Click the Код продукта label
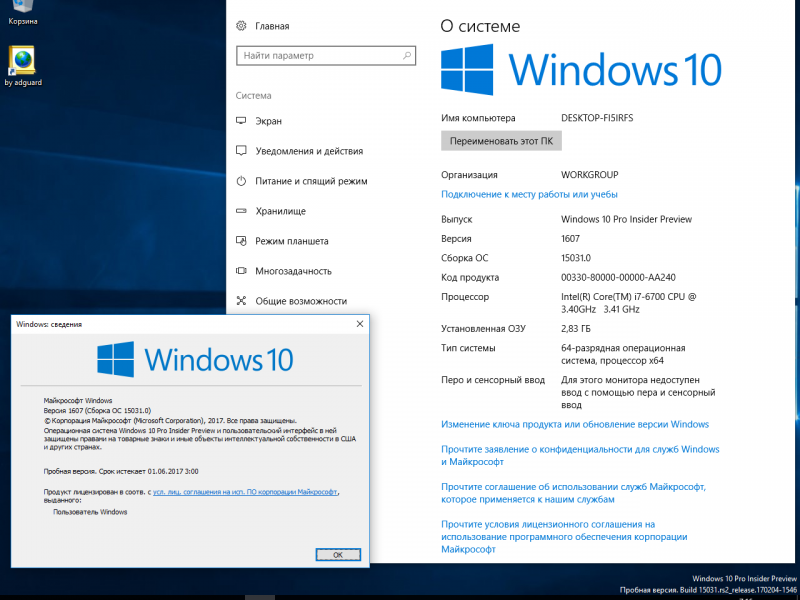This screenshot has width=800, height=600. pos(470,278)
